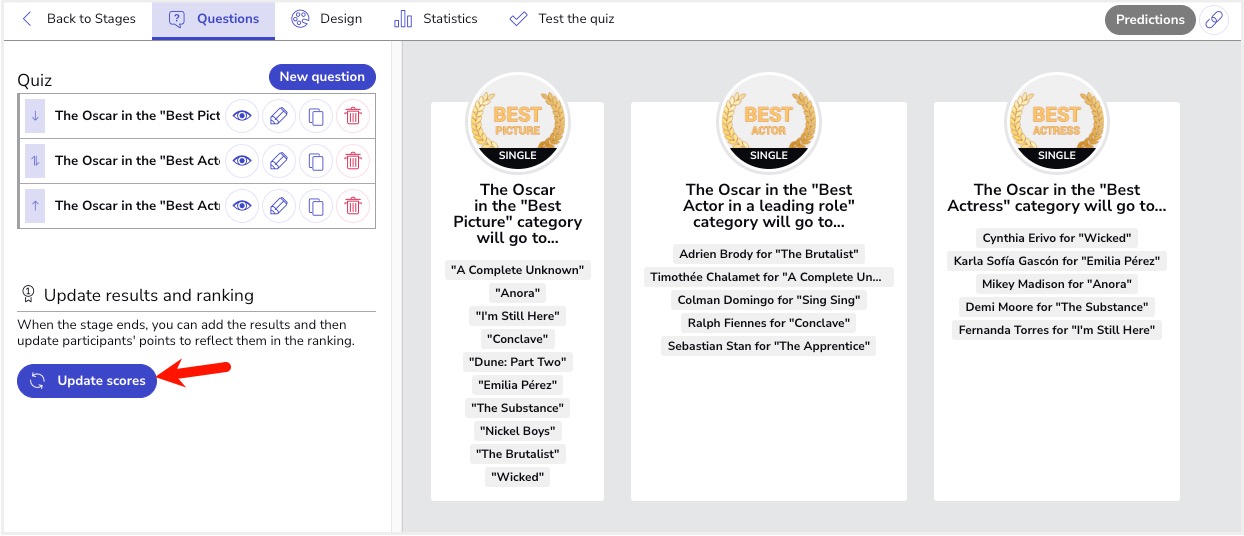Pick Sebastian Stan for "The Apprentice"

pyautogui.click(x=769, y=346)
